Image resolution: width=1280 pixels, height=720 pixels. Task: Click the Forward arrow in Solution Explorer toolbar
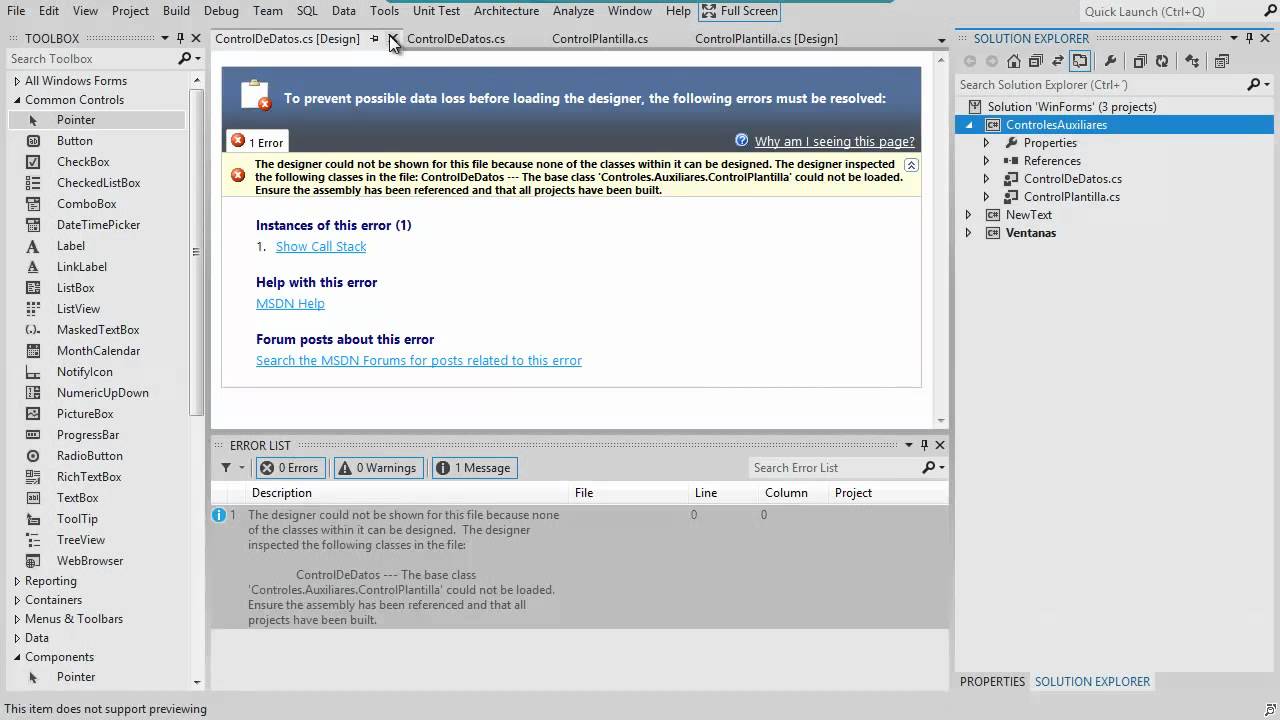(992, 61)
